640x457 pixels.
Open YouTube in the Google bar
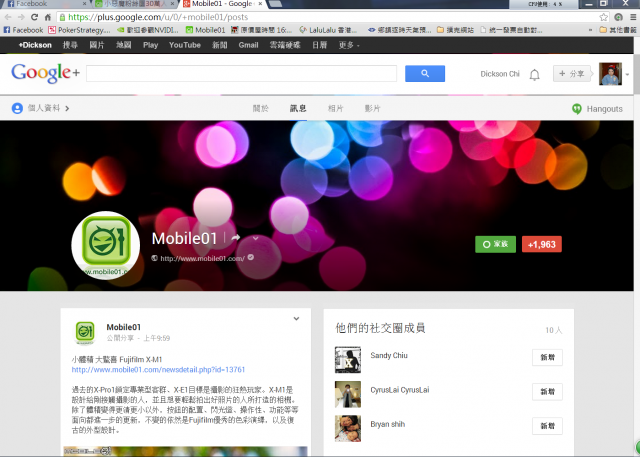[184, 45]
